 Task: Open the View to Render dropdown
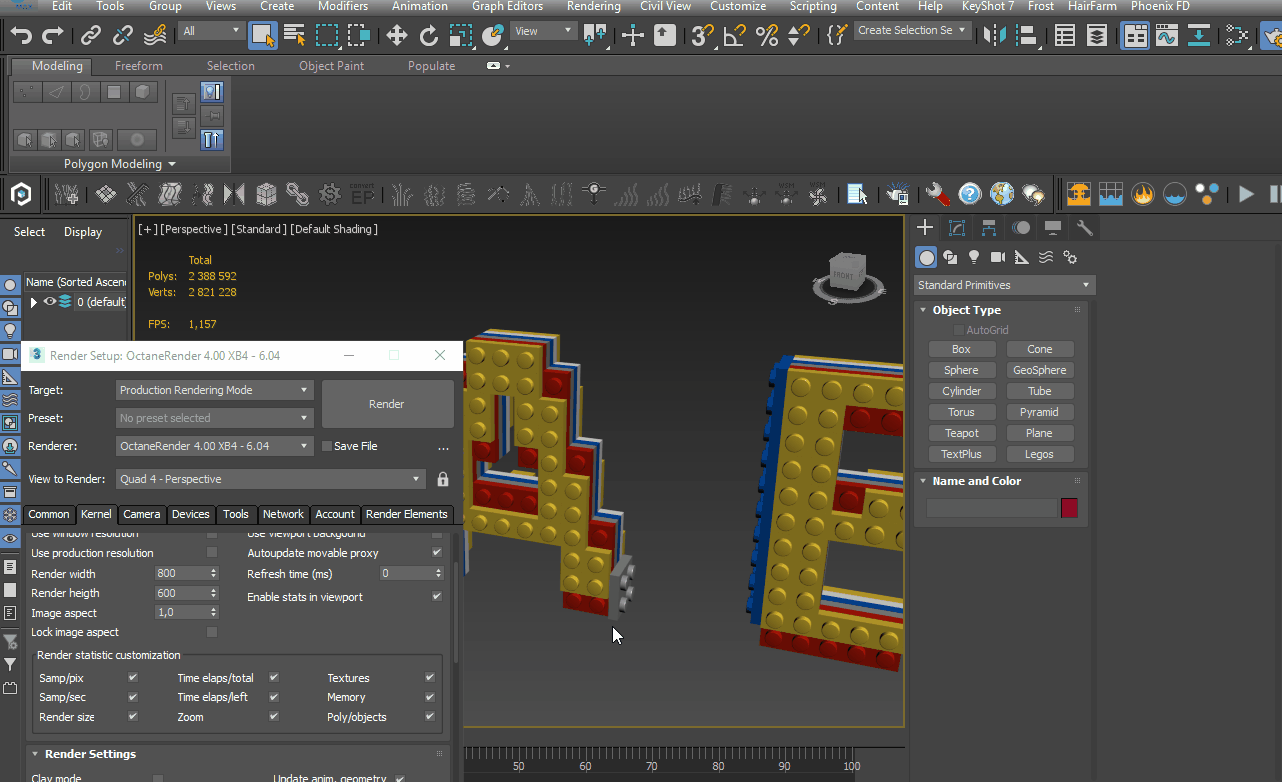coord(271,479)
